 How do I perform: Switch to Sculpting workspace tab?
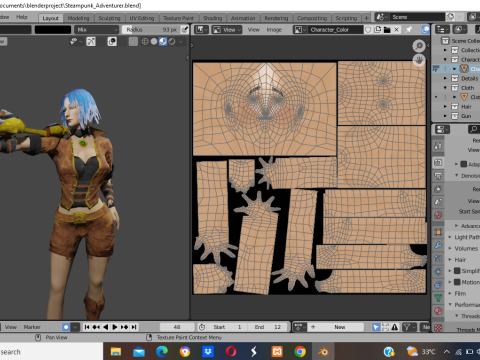109,18
